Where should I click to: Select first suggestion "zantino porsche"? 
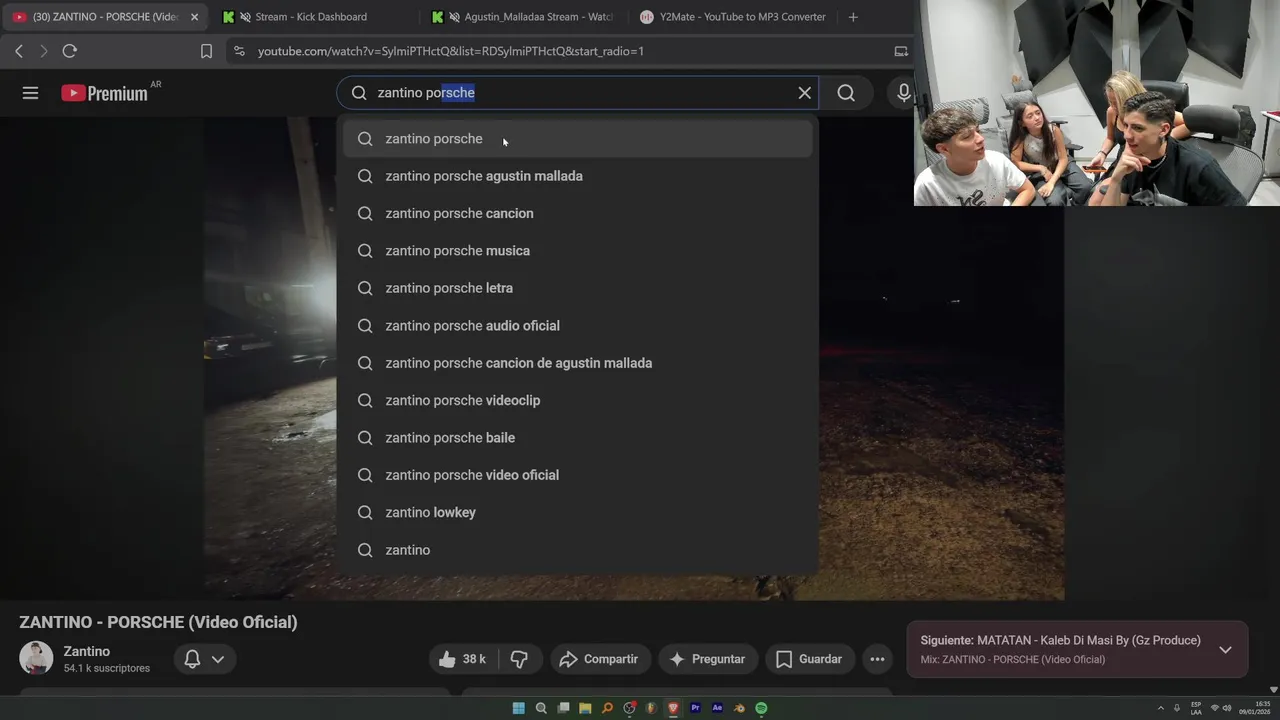578,139
